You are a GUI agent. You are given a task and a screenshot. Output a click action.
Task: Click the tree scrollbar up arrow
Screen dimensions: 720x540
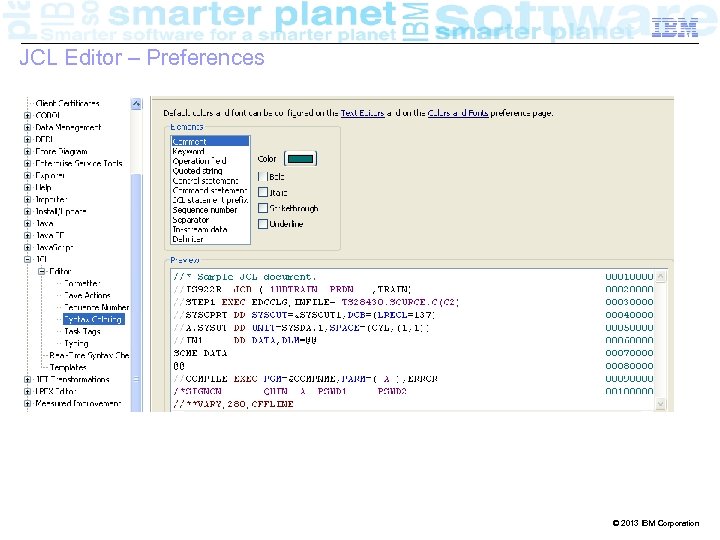[136, 104]
